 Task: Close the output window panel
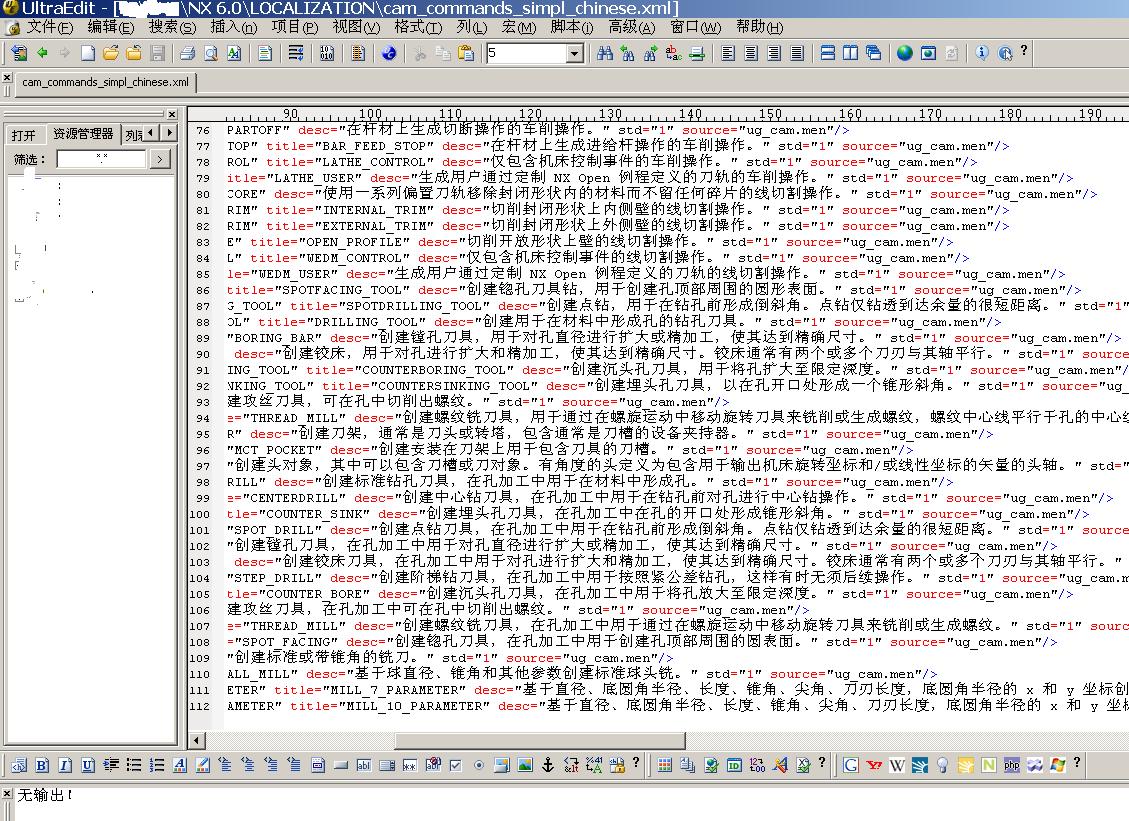pyautogui.click(x=6, y=794)
